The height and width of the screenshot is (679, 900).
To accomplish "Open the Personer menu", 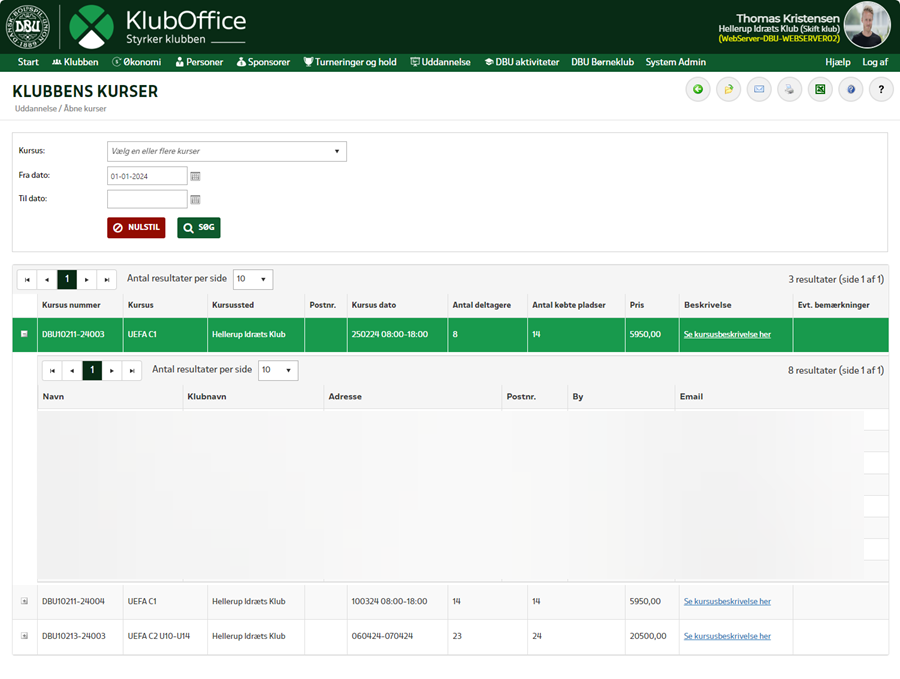I will [x=199, y=62].
